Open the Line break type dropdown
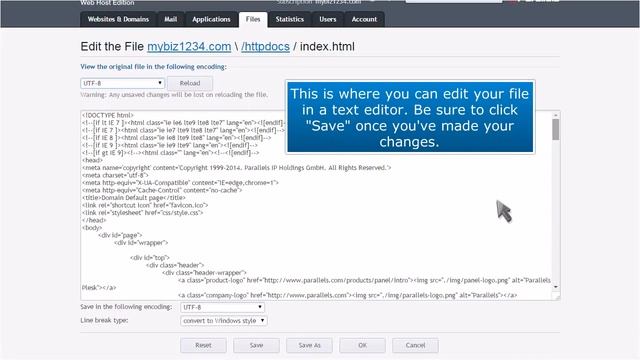The height and width of the screenshot is (360, 640). tap(224, 321)
